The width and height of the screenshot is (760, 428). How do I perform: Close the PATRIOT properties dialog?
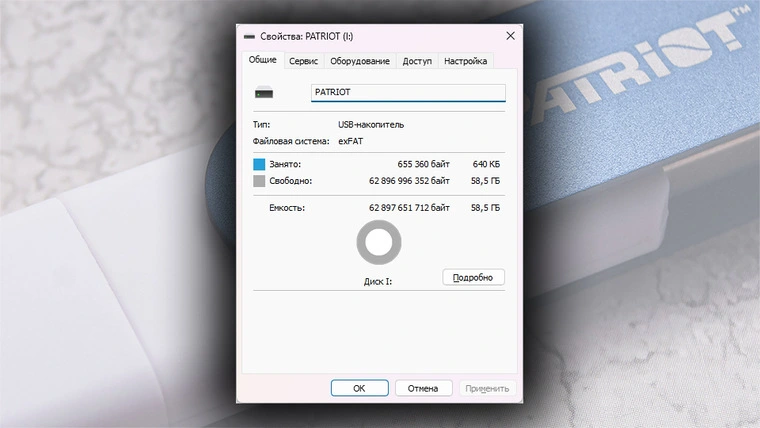pyautogui.click(x=510, y=36)
